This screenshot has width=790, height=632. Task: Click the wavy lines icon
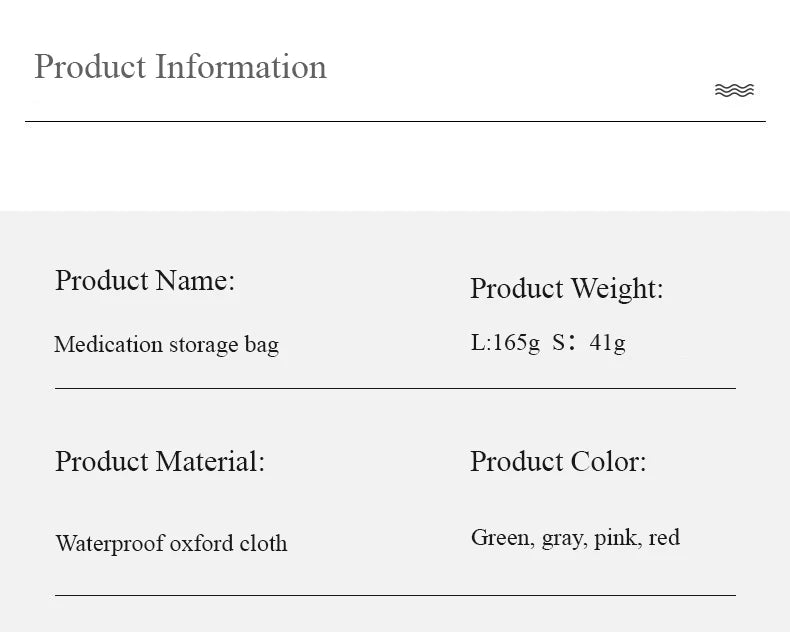pos(734,90)
